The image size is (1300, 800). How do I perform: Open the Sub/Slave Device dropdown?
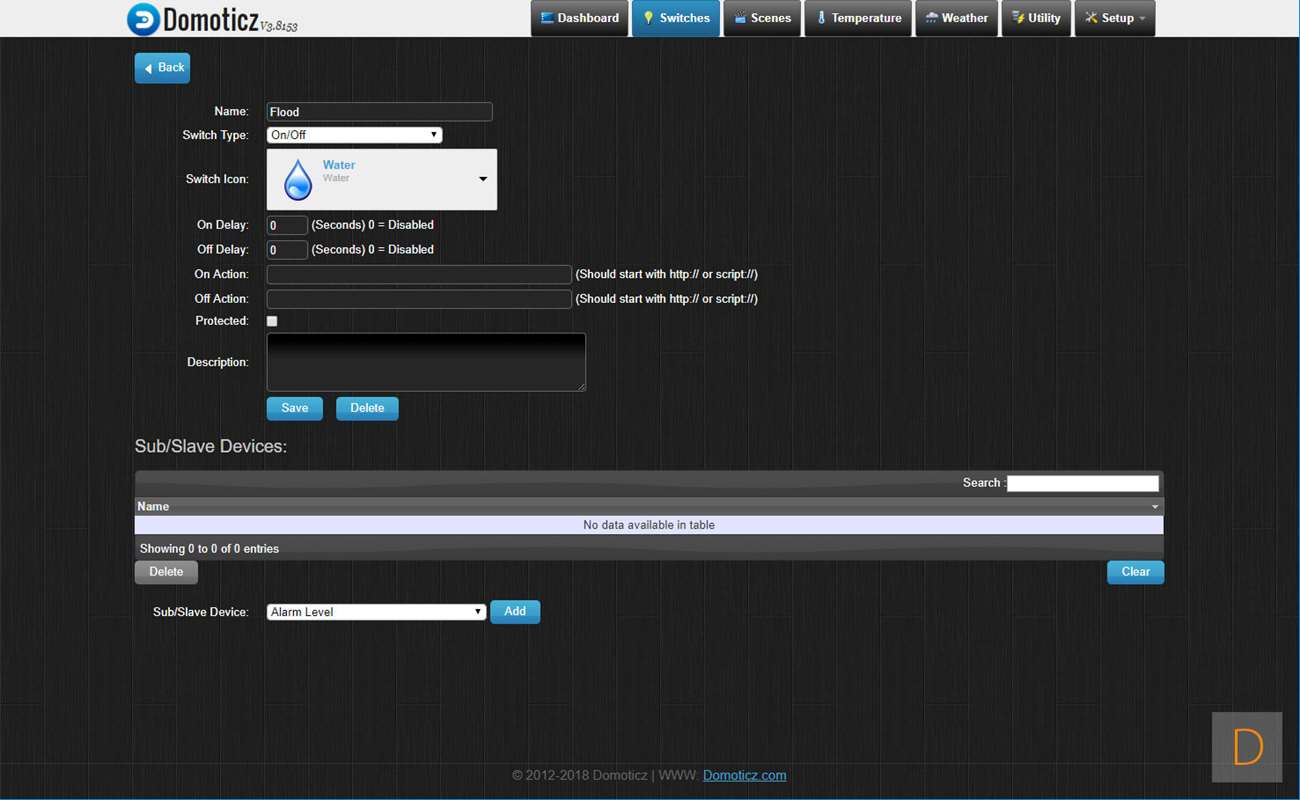376,612
